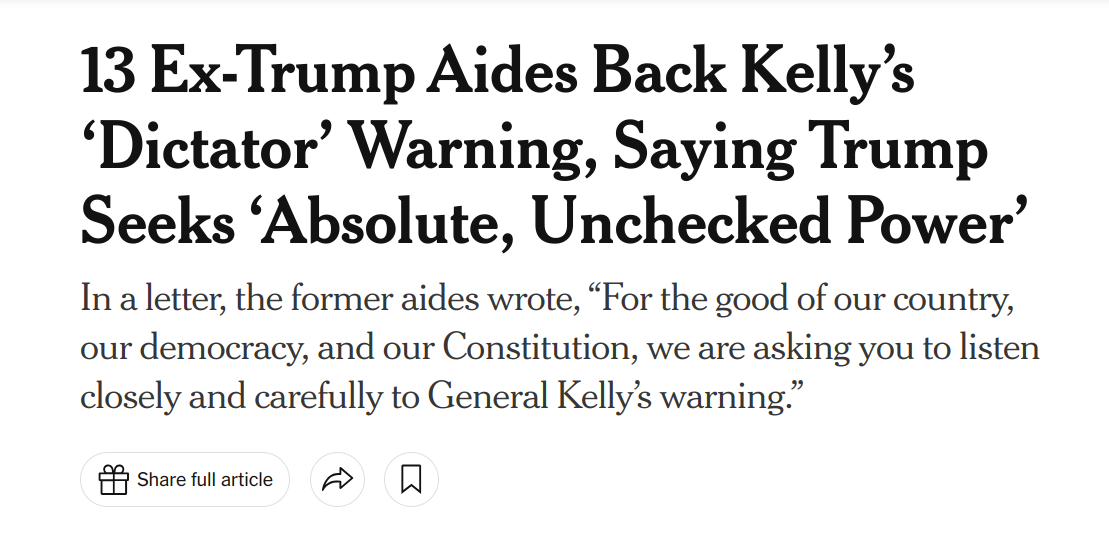The image size is (1109, 557).
Task: Click 'Seeks' at the start of the third headline line
Action: pos(157,223)
